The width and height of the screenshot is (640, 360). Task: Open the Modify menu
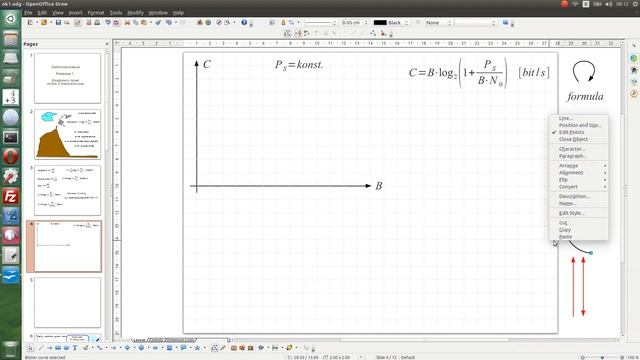pyautogui.click(x=135, y=13)
